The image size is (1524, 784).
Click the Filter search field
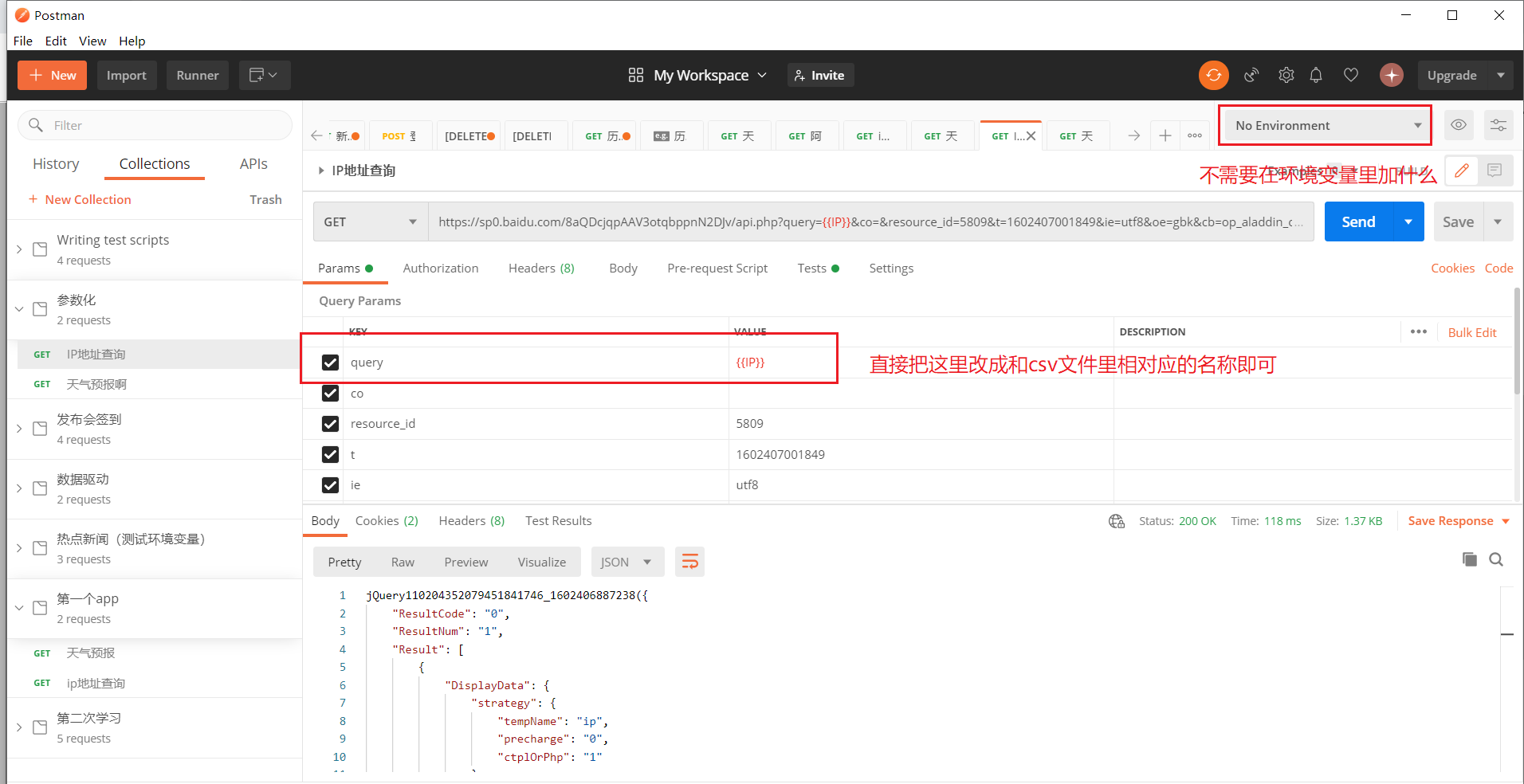[x=155, y=125]
